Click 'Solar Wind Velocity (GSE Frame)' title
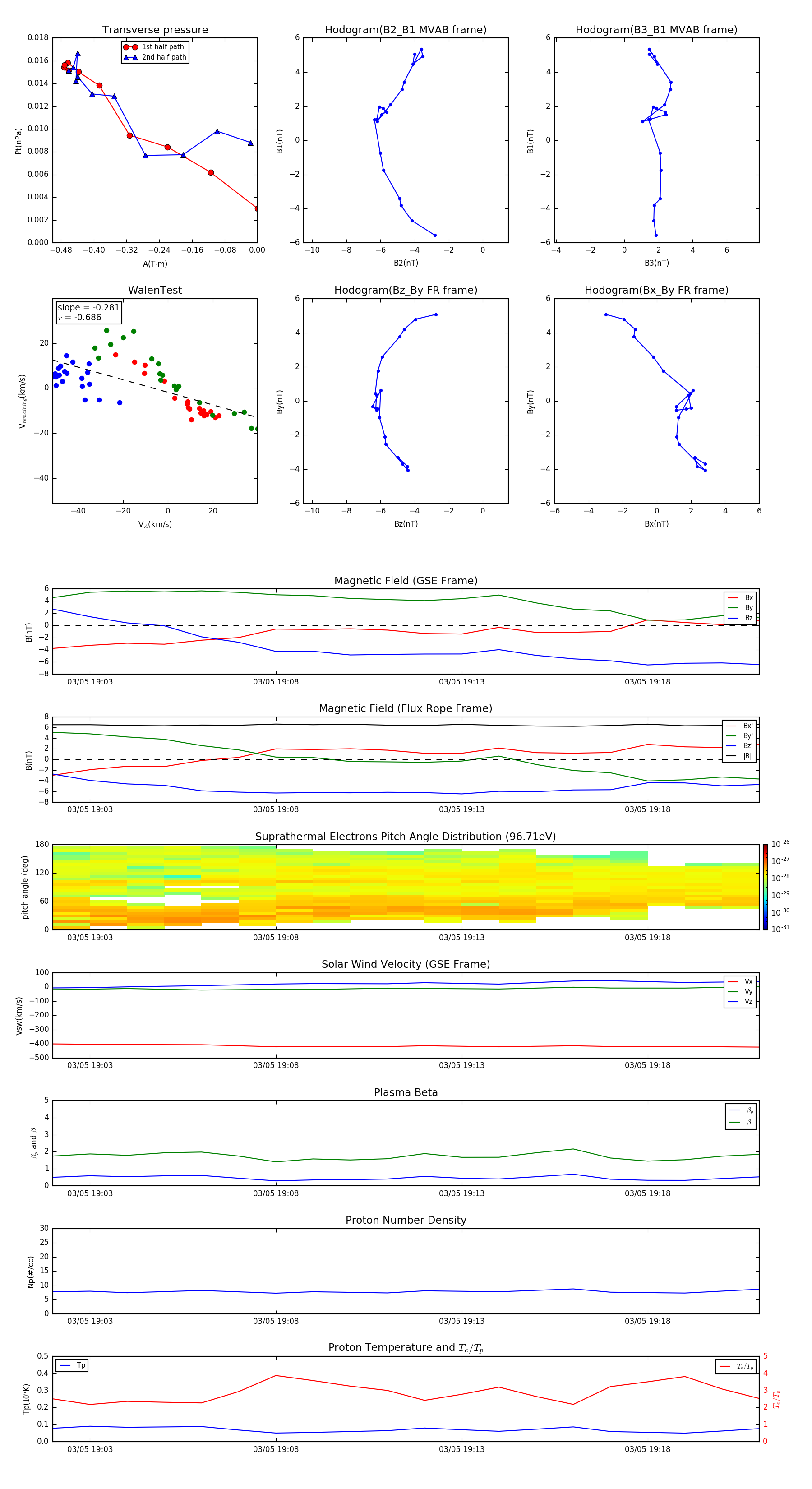The image size is (812, 1489). click(406, 965)
